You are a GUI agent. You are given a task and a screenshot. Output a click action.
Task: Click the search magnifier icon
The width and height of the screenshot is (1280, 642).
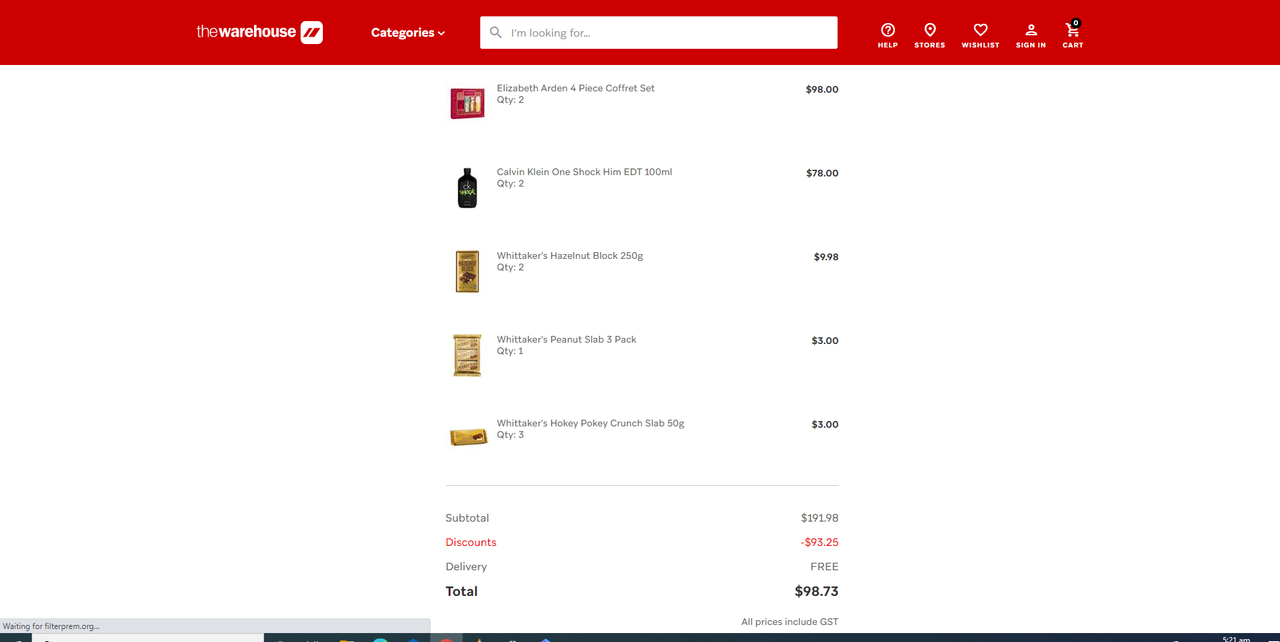pos(496,32)
